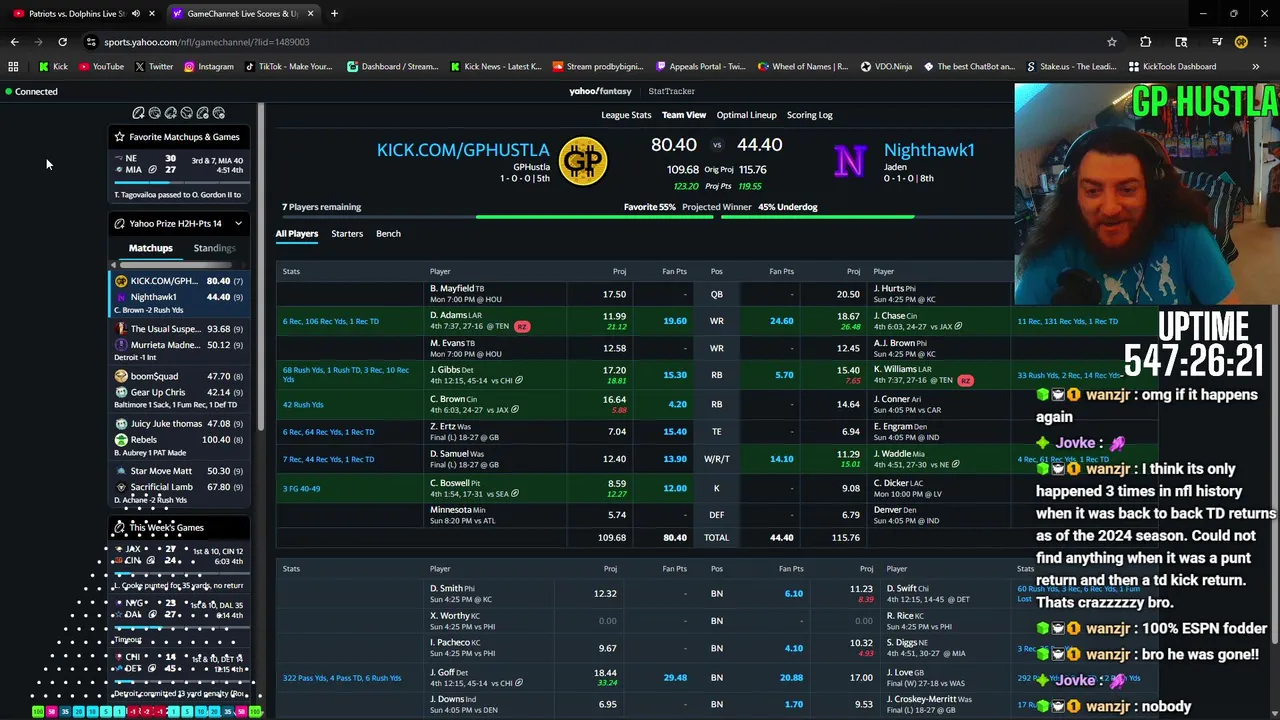Open the Twitter bookmark
Screen dimensions: 1280x720
click(x=153, y=67)
